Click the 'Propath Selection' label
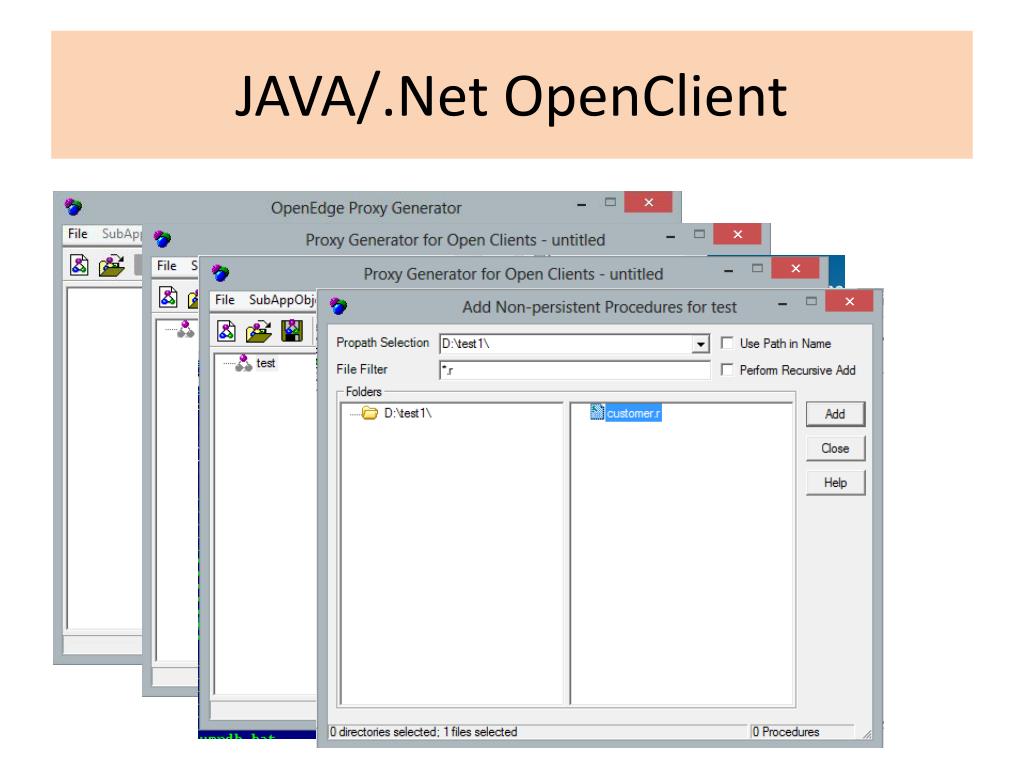Viewport: 1024px width, 768px height. 383,342
